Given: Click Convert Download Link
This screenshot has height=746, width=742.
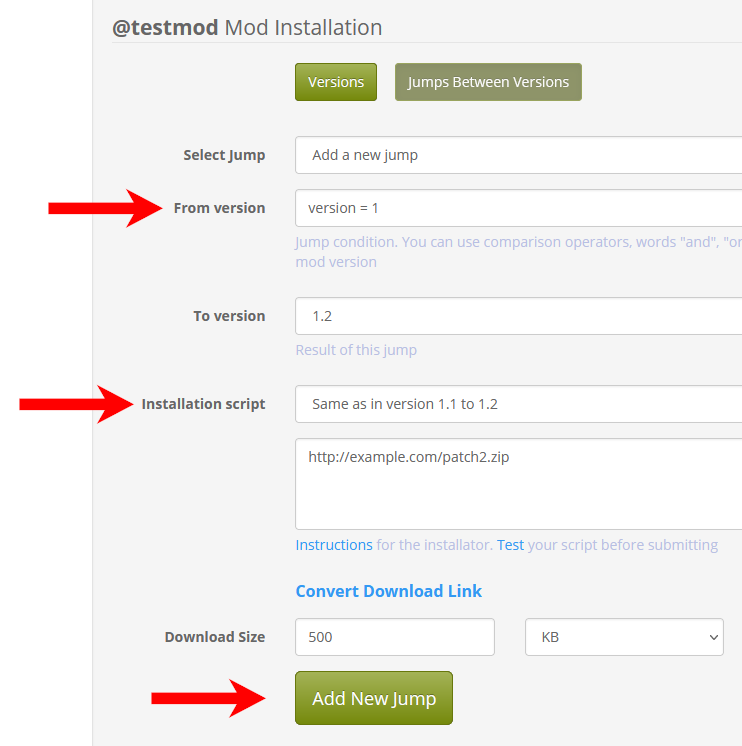Looking at the screenshot, I should [389, 591].
